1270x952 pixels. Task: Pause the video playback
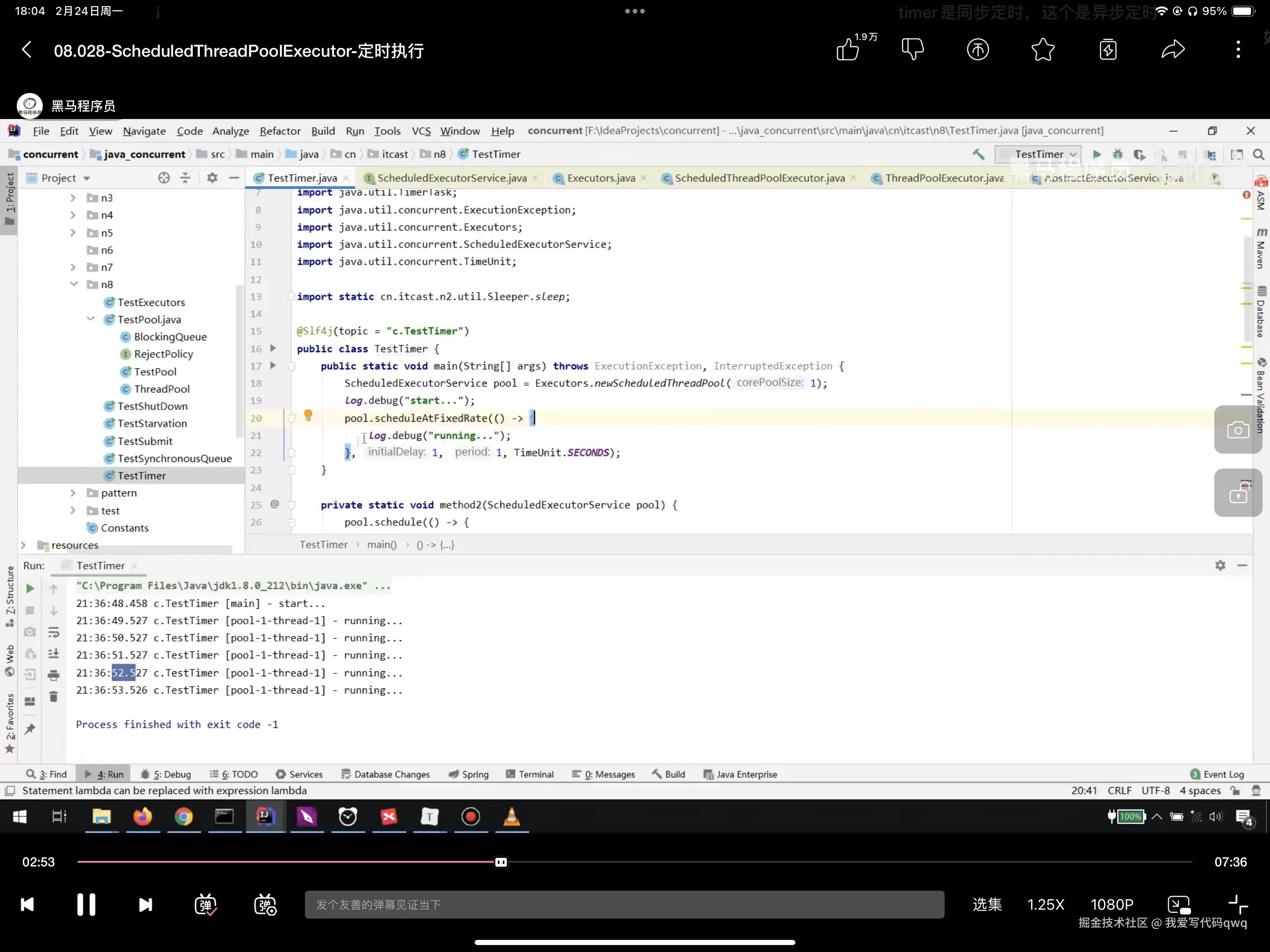click(x=86, y=904)
